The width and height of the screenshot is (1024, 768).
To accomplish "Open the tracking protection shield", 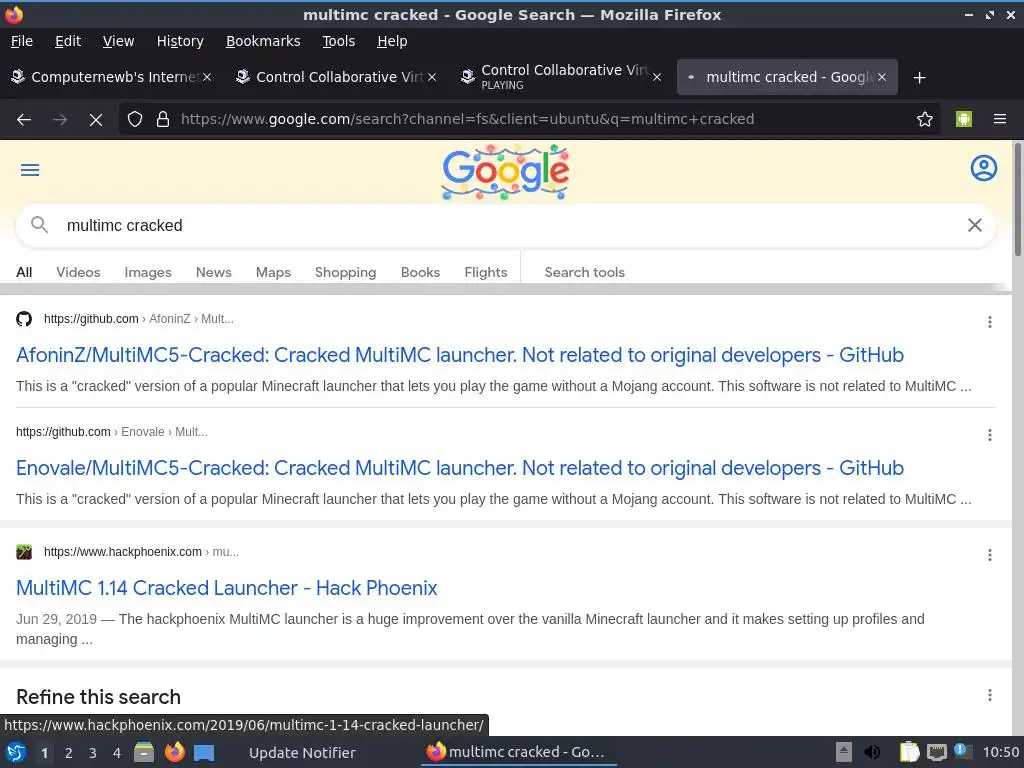I will click(135, 119).
